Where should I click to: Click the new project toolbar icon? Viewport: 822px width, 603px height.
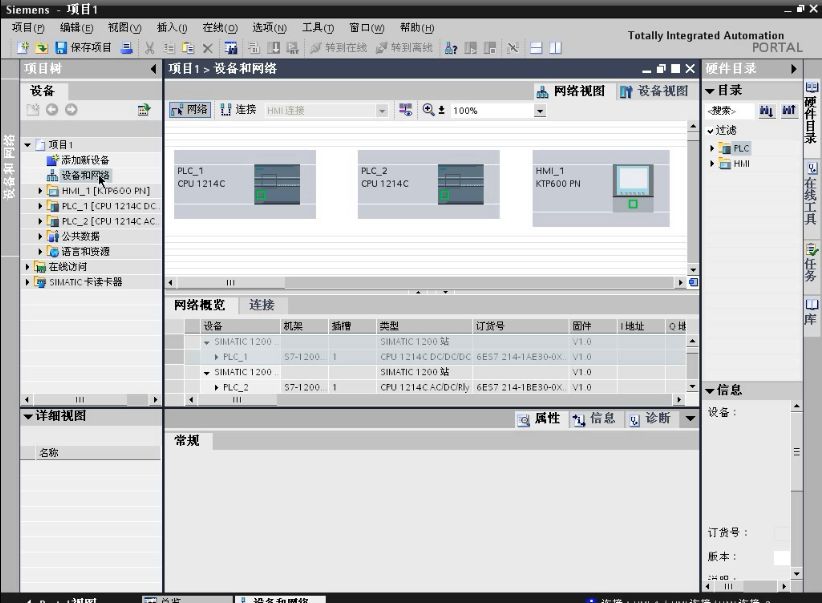(x=23, y=48)
